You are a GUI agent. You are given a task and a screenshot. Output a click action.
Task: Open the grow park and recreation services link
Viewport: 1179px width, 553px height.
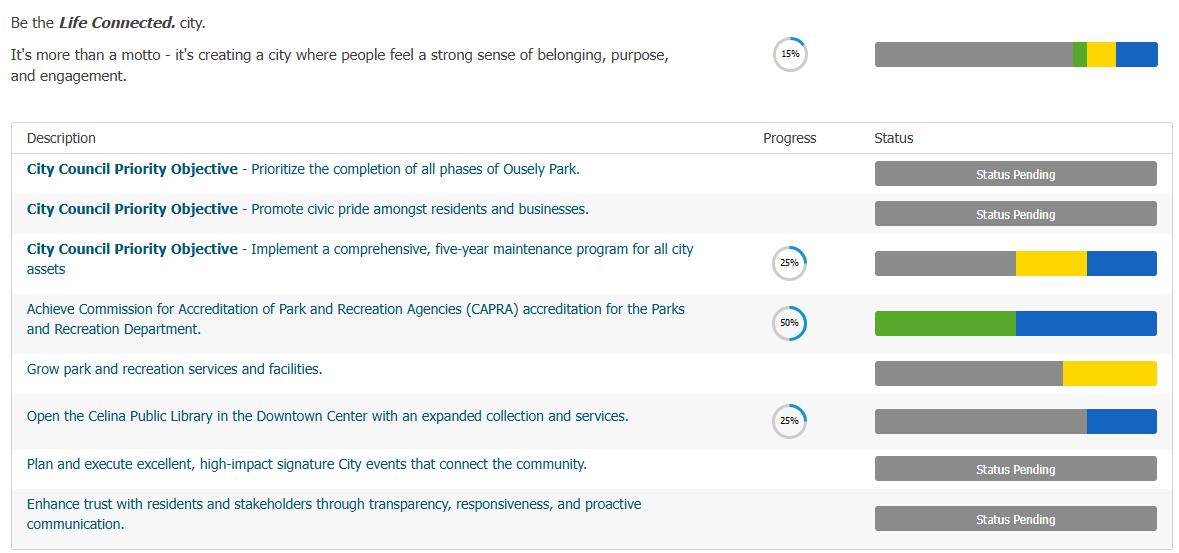point(174,369)
